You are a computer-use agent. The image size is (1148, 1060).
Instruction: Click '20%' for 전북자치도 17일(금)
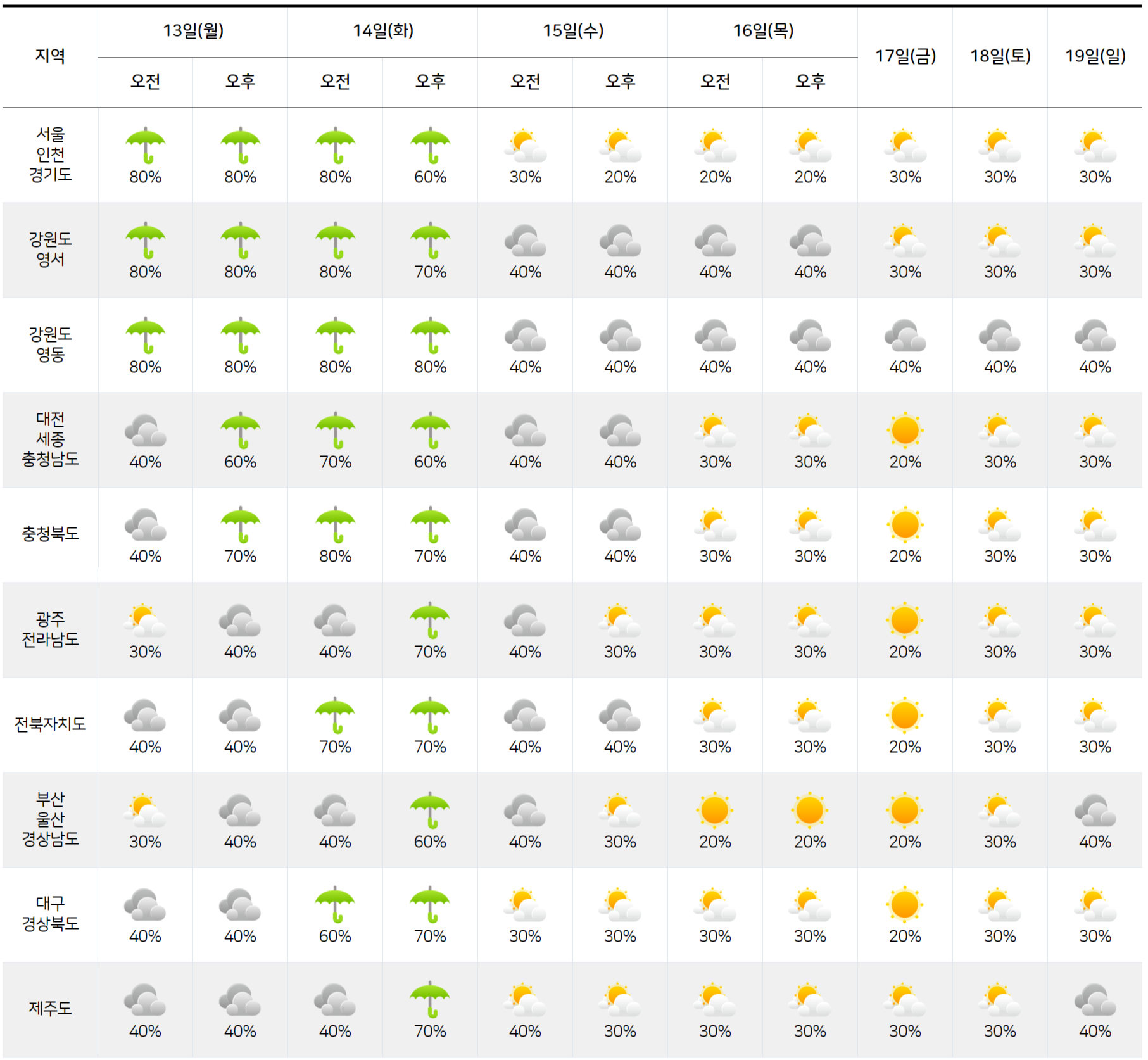point(905,747)
